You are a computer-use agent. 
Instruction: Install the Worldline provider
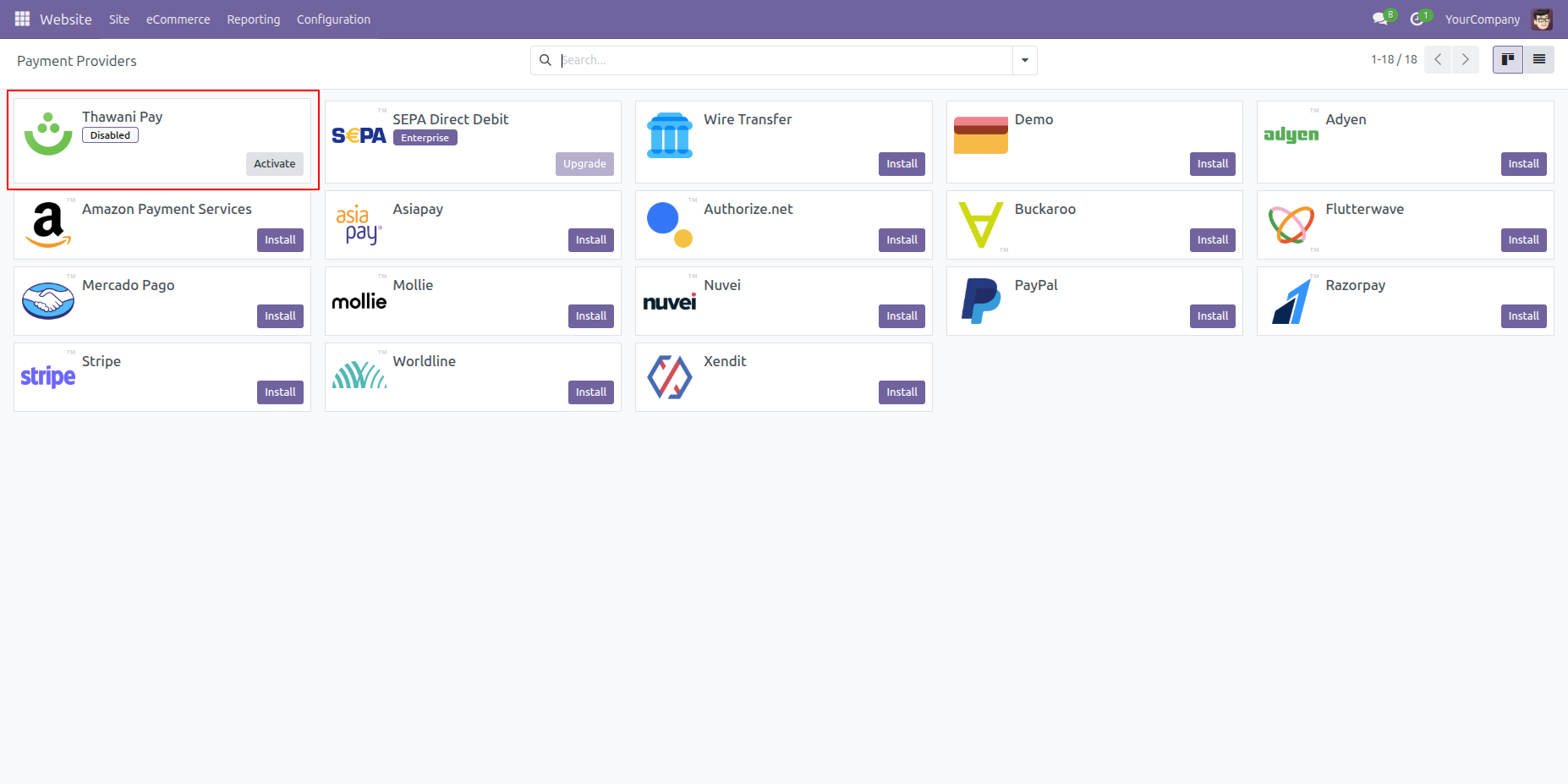point(591,392)
